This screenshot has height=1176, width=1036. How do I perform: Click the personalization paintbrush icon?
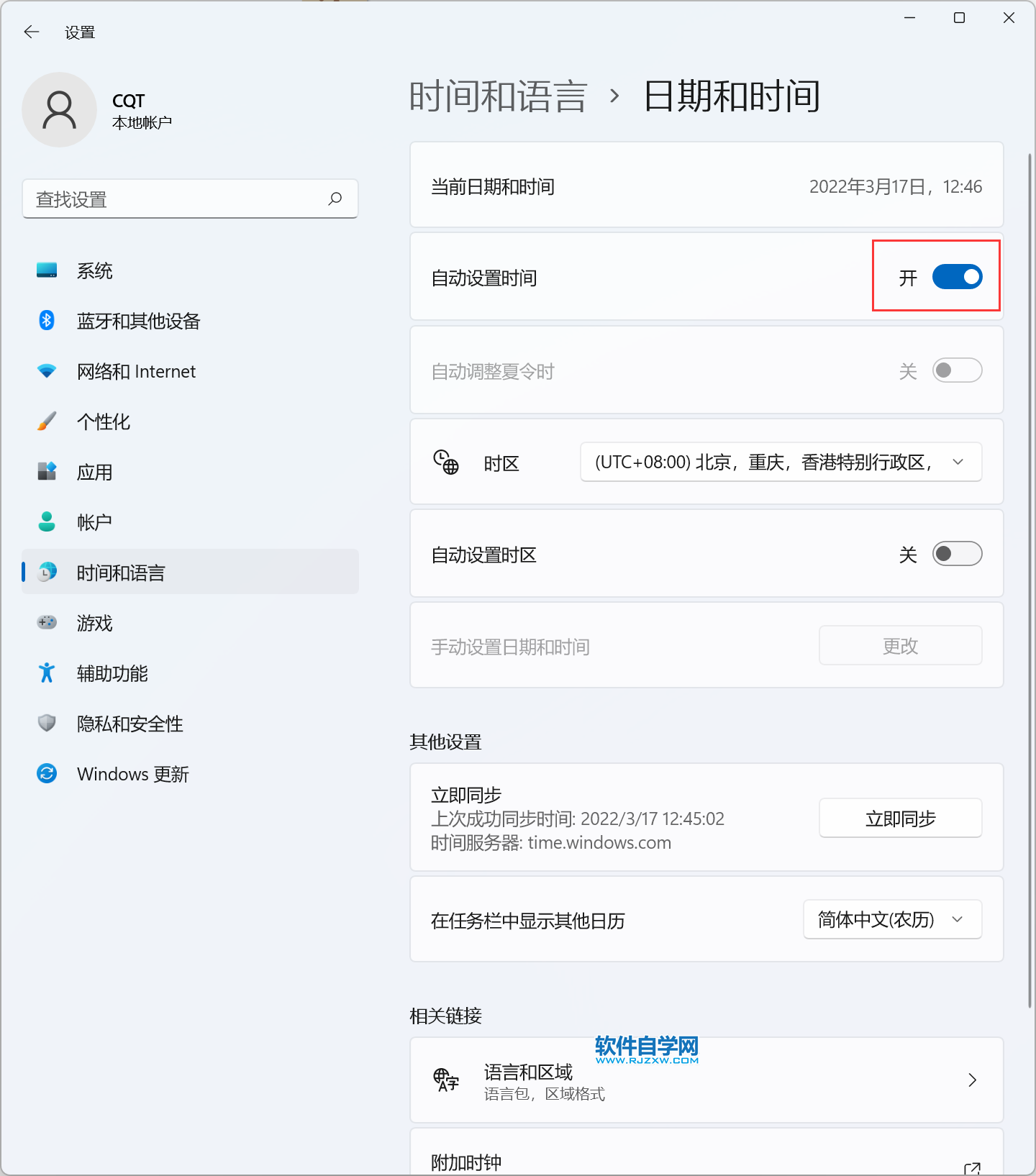coord(47,421)
